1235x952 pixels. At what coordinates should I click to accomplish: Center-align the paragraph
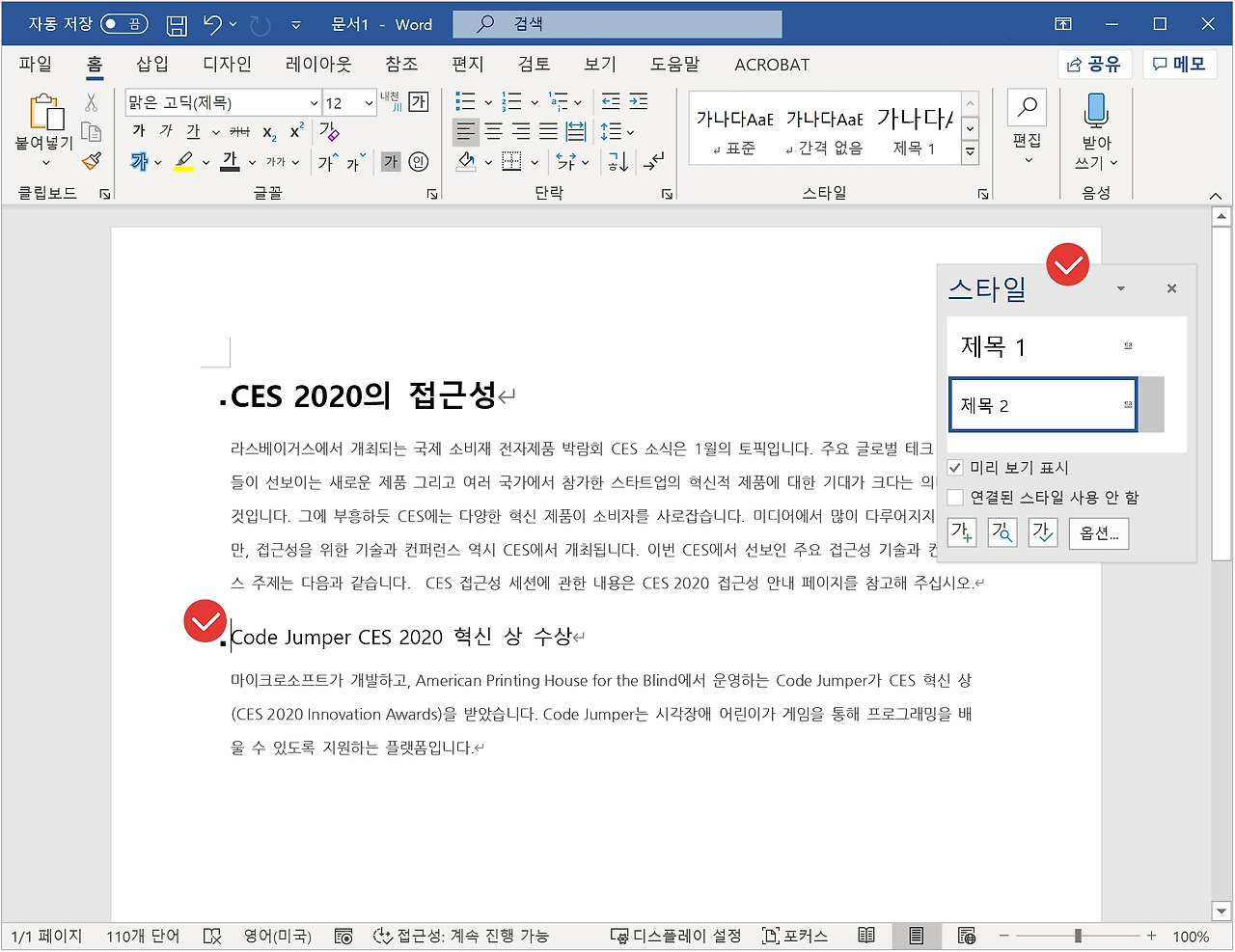tap(494, 131)
